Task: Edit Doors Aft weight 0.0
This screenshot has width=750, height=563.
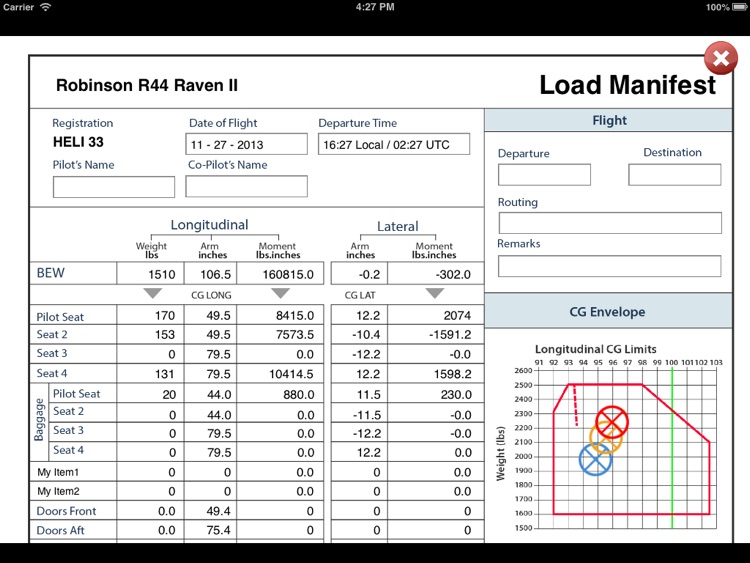Action: 150,530
